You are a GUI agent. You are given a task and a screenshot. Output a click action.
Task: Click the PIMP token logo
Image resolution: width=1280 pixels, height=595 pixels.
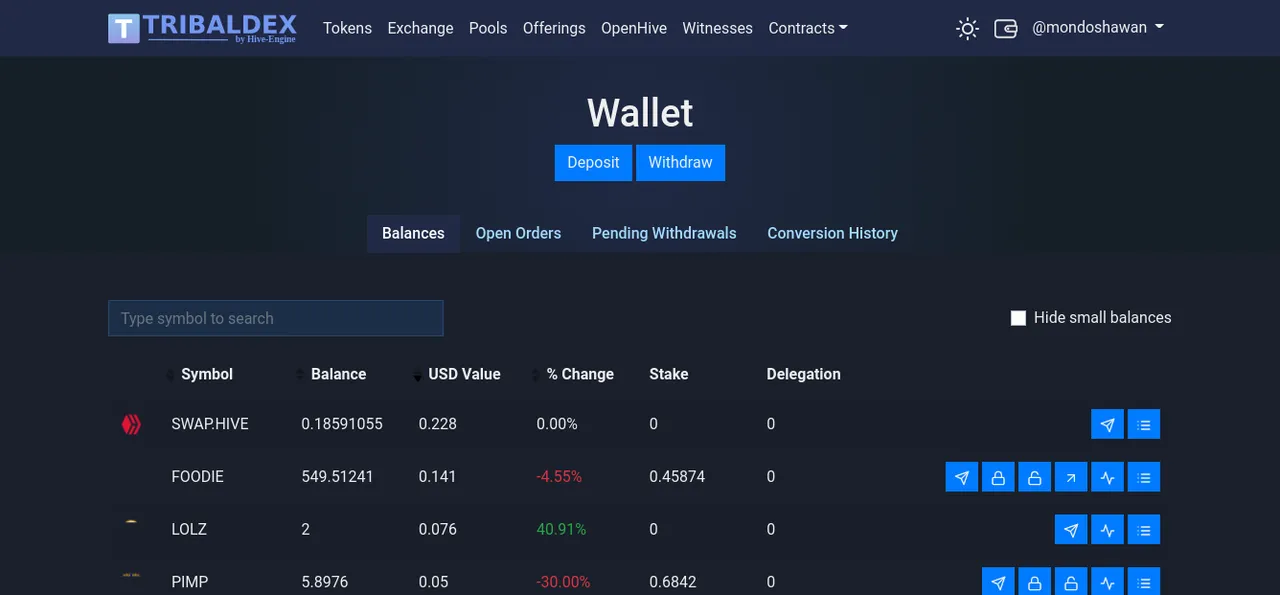tap(131, 576)
